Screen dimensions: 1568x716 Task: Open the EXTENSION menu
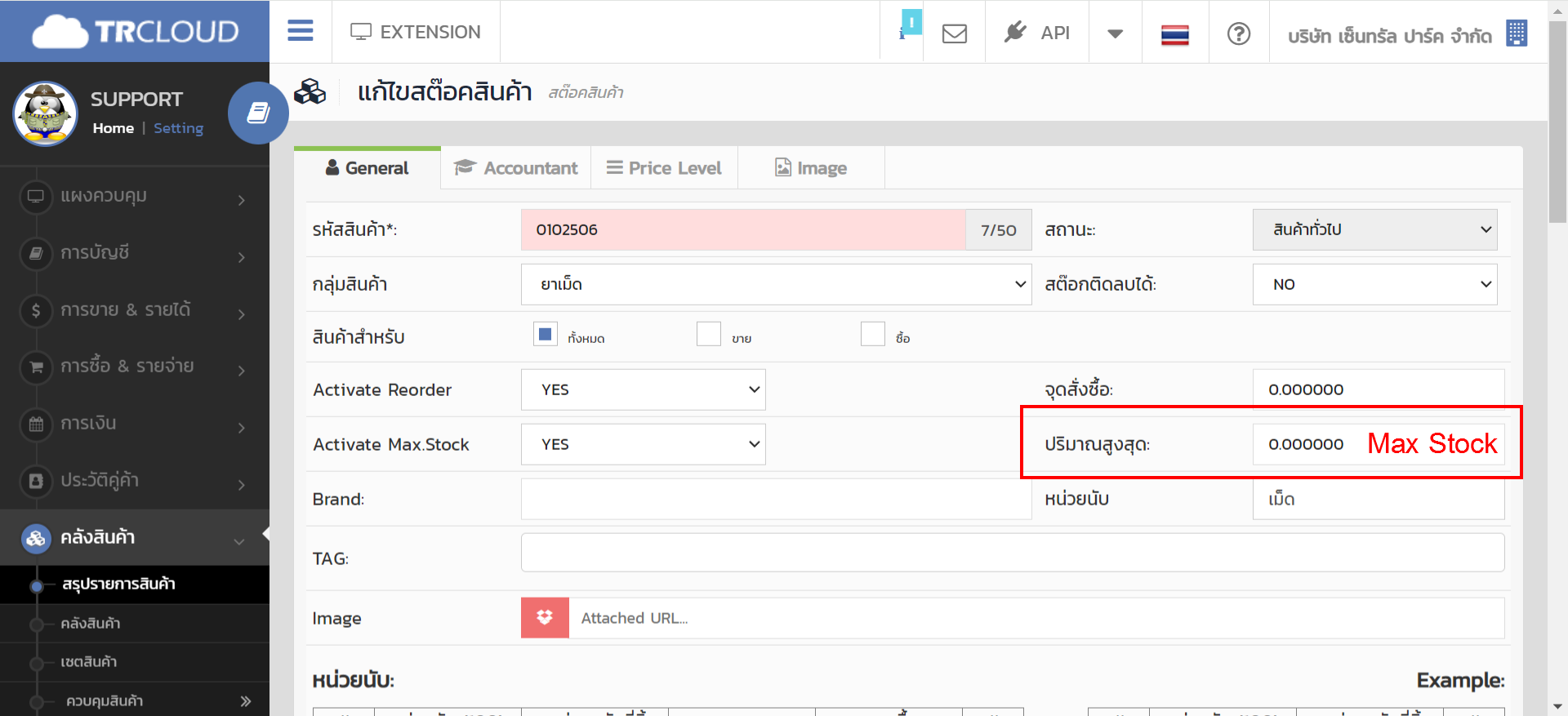(416, 32)
